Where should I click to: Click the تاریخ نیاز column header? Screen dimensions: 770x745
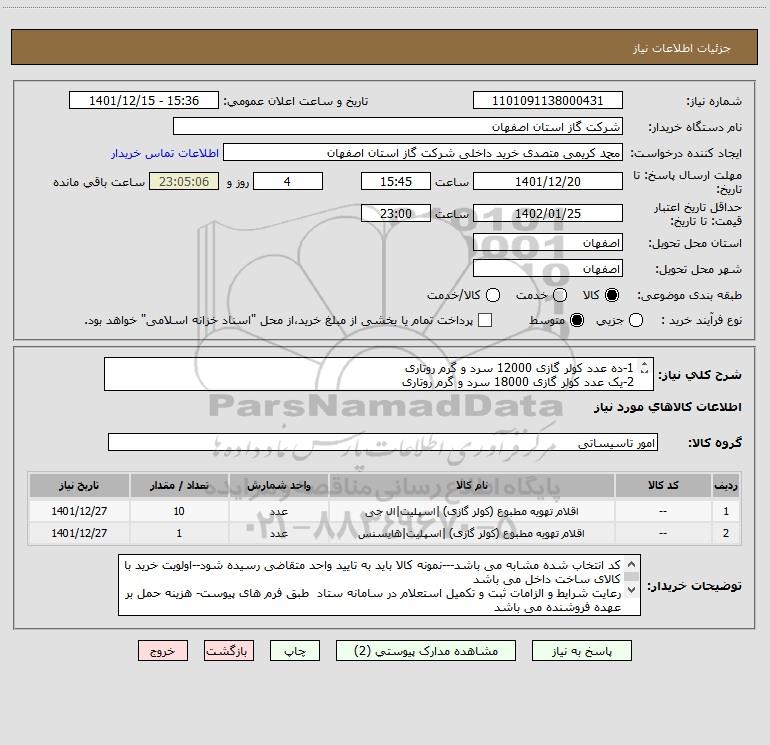(79, 486)
